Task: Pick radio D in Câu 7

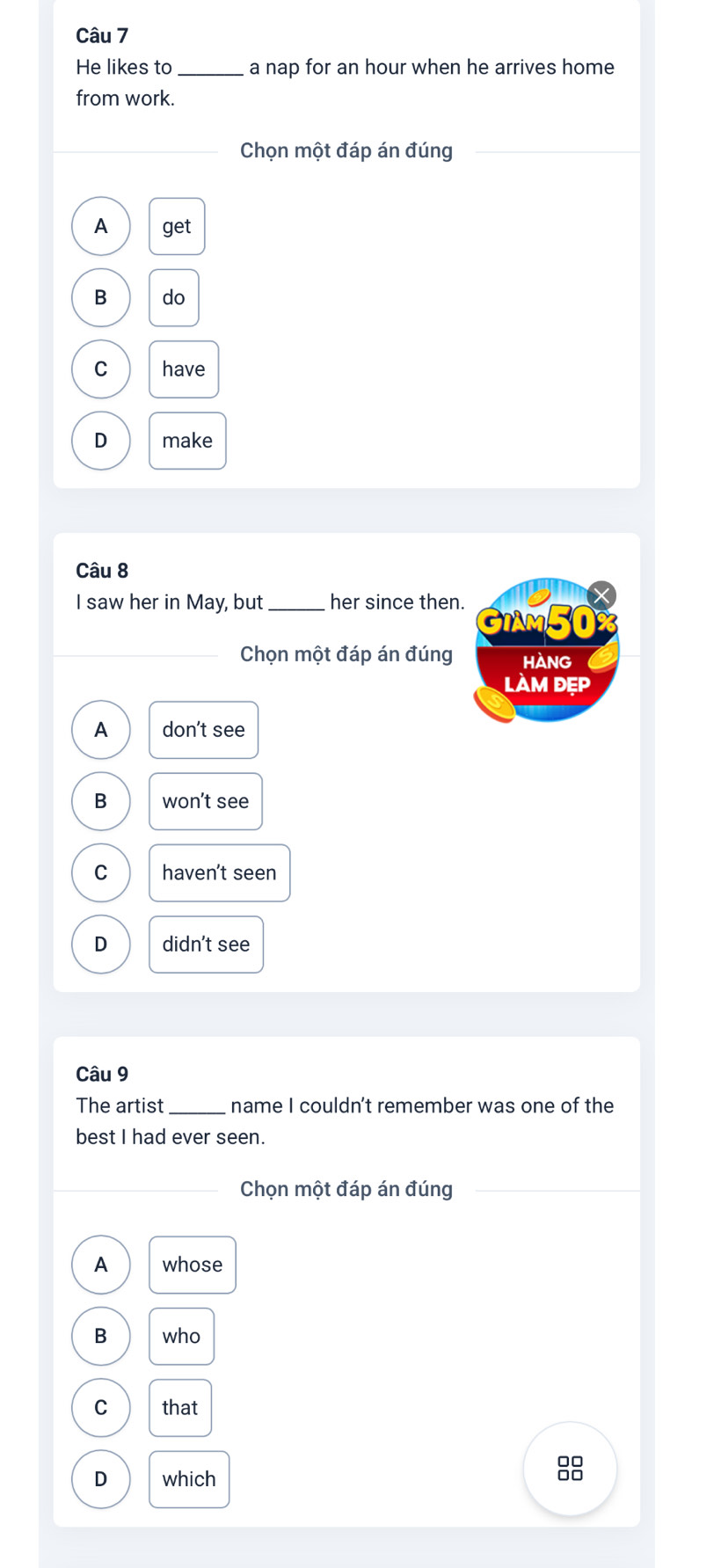Action: [x=101, y=441]
